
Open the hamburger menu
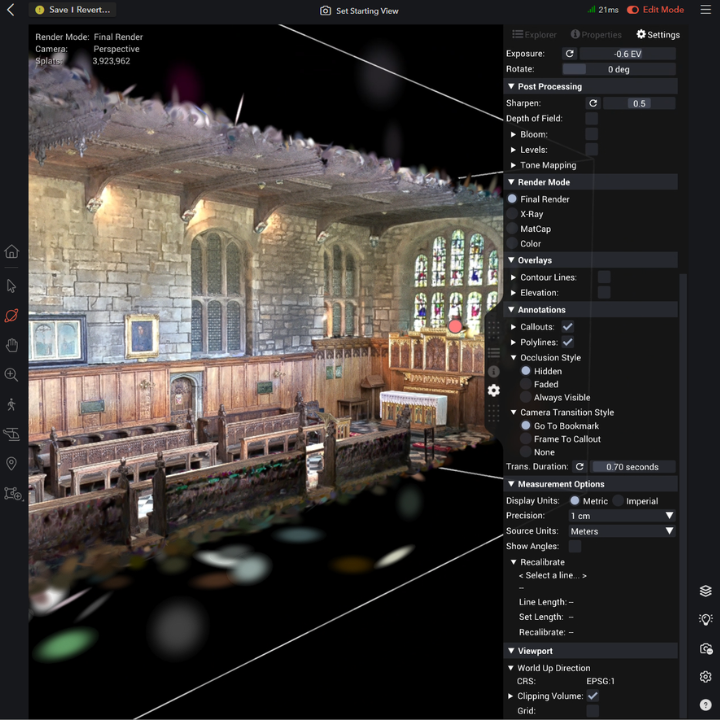point(705,10)
